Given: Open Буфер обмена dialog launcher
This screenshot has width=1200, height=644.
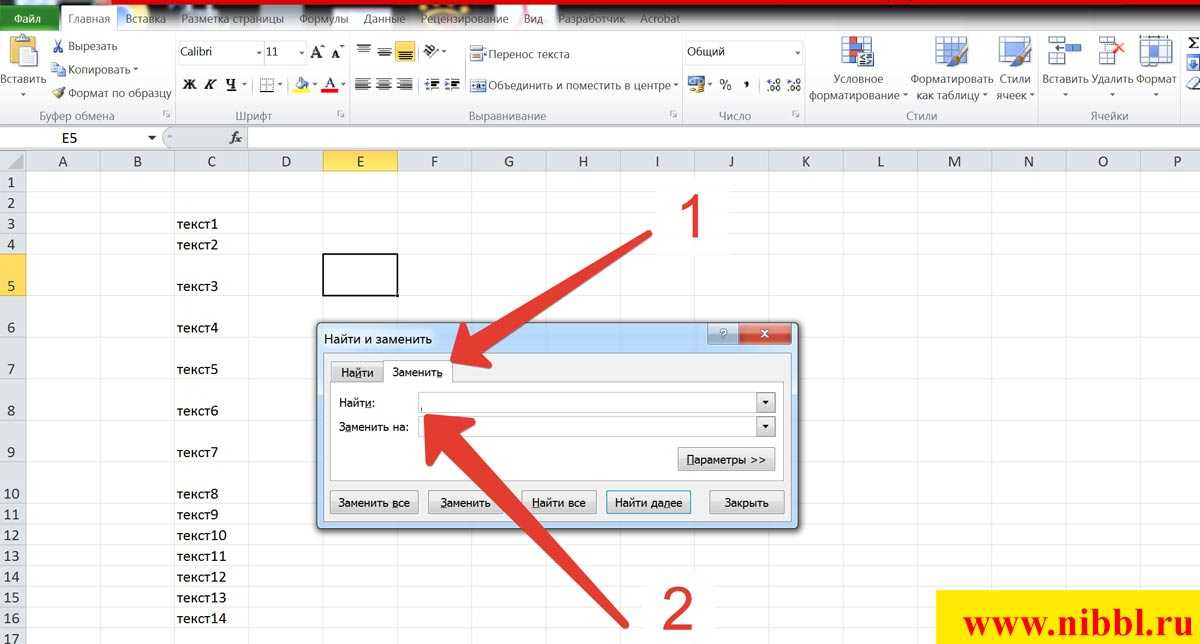Looking at the screenshot, I should point(166,116).
